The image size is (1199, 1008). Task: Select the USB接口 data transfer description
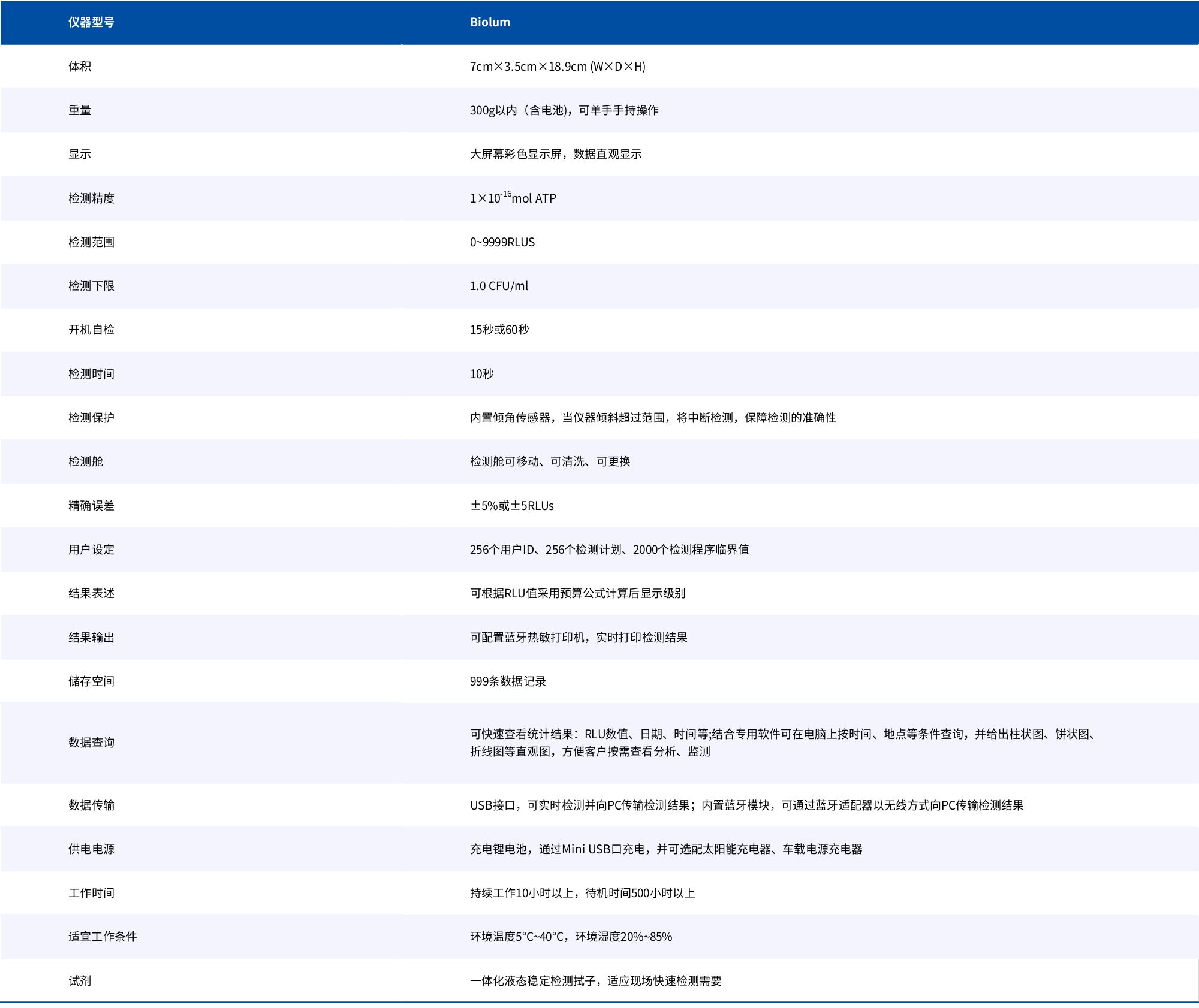tap(746, 805)
